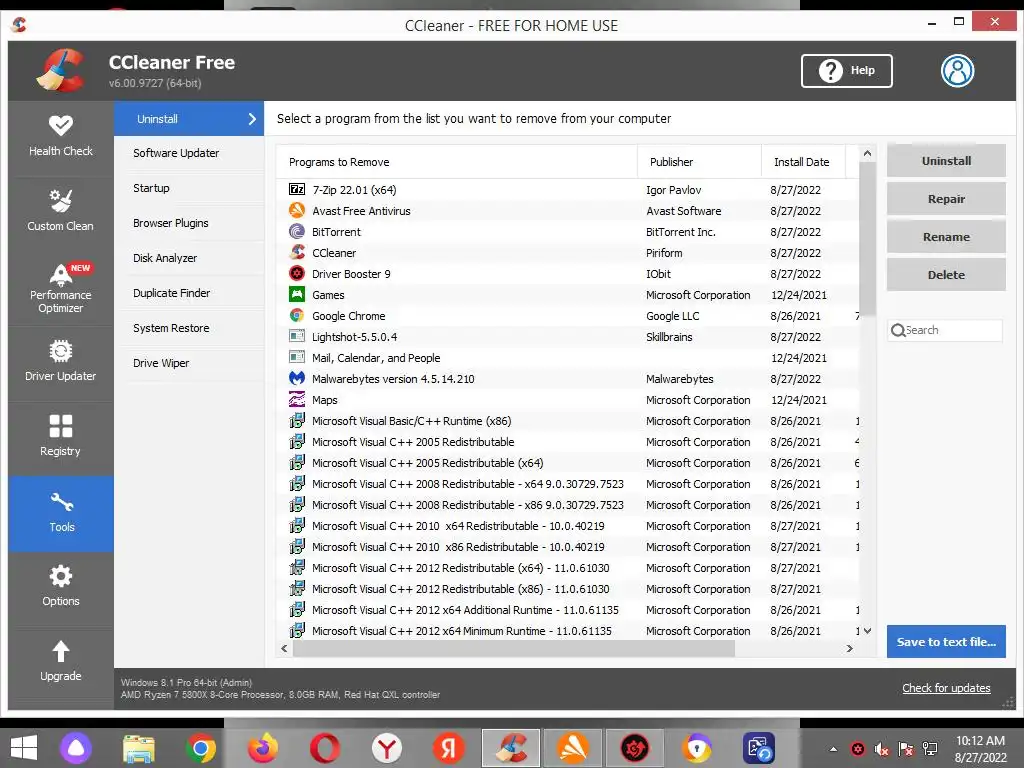Viewport: 1024px width, 768px height.
Task: Open the Options section
Action: click(61, 586)
